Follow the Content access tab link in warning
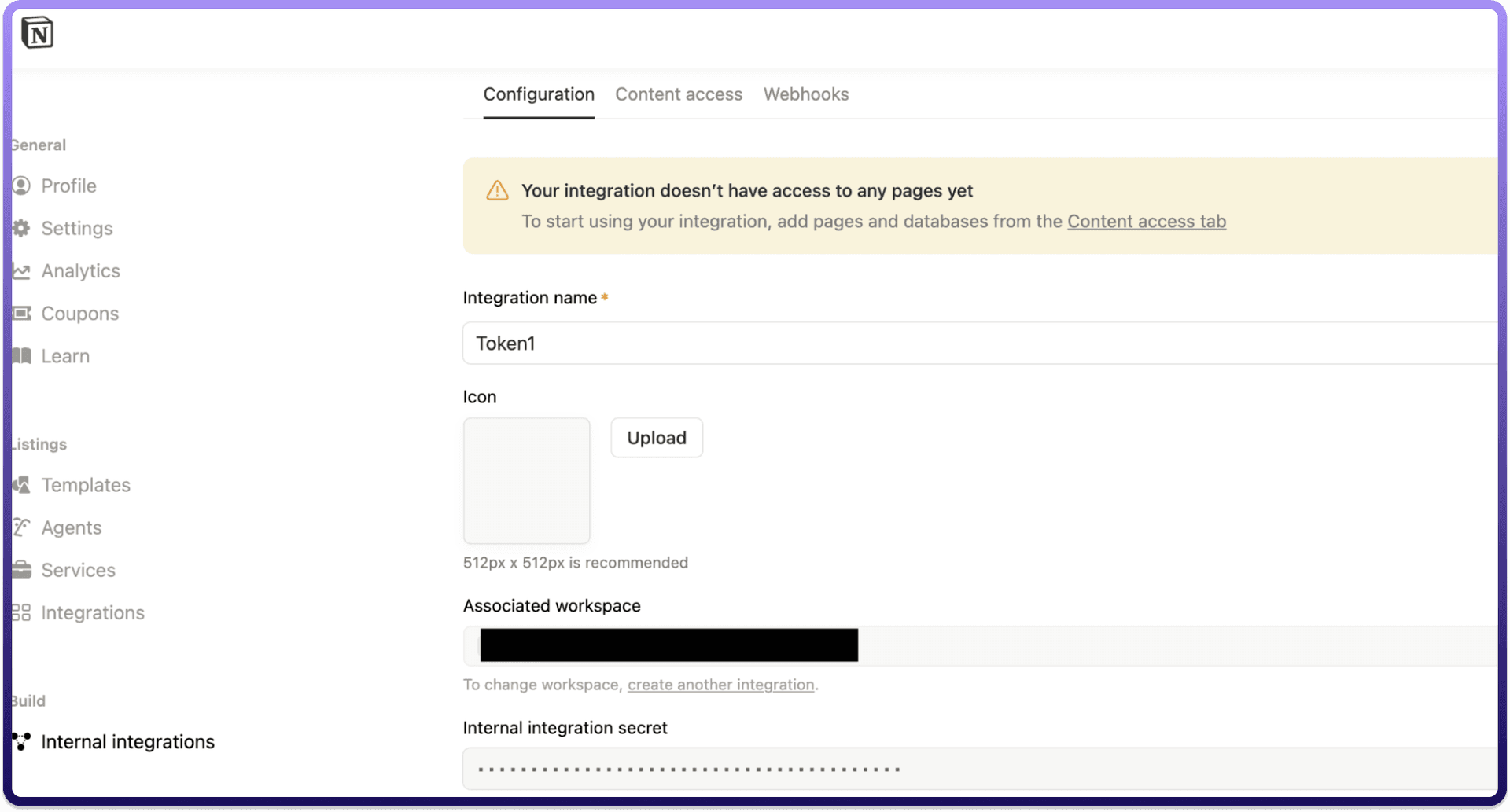The image size is (1510, 812). point(1146,222)
